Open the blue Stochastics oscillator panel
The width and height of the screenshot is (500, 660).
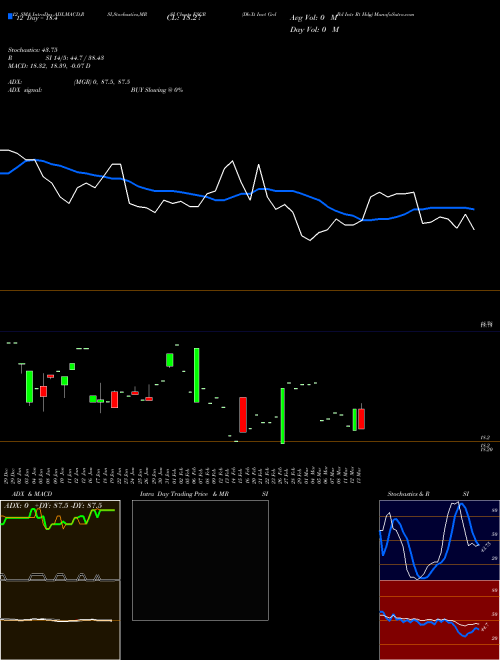tap(439, 540)
